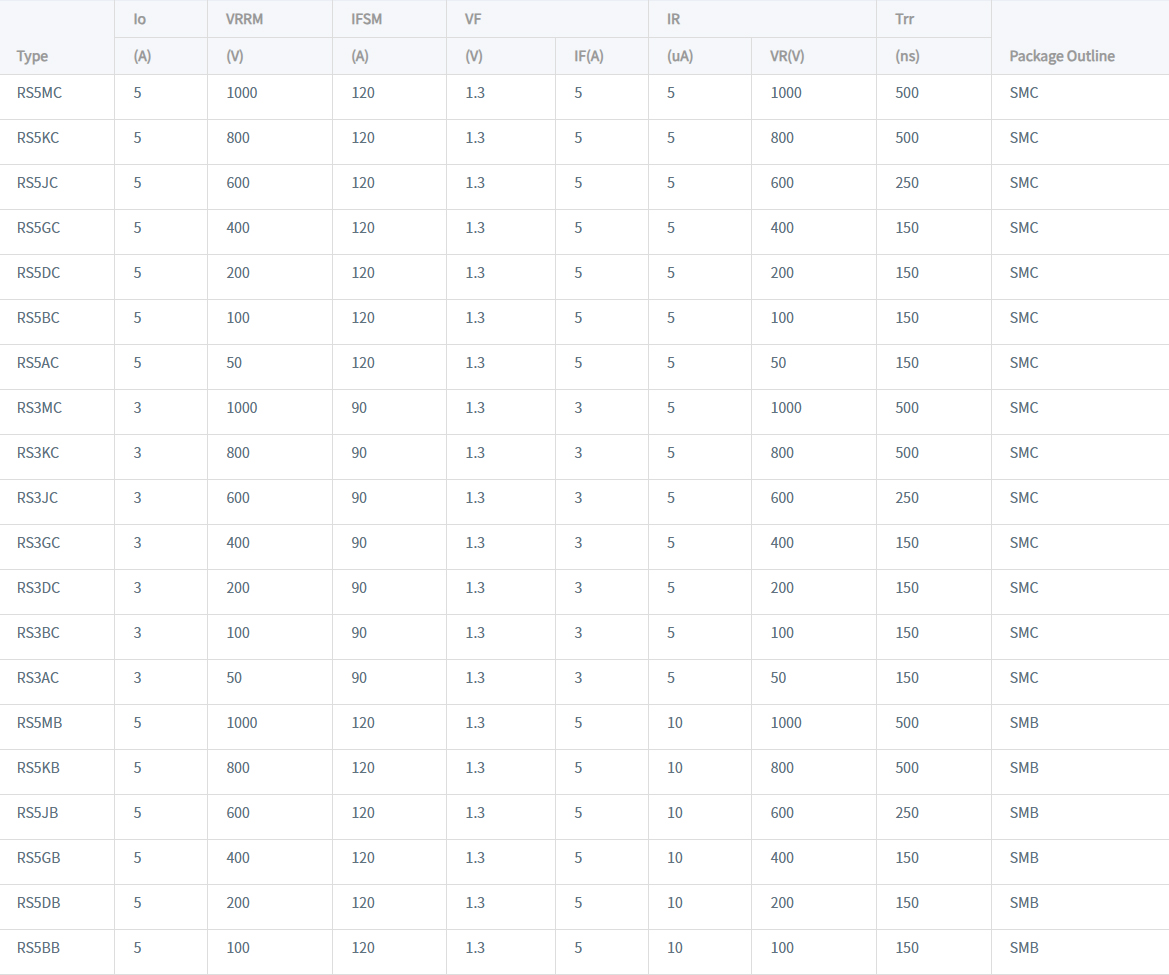Click the VF column header
1169x975 pixels.
[x=473, y=20]
